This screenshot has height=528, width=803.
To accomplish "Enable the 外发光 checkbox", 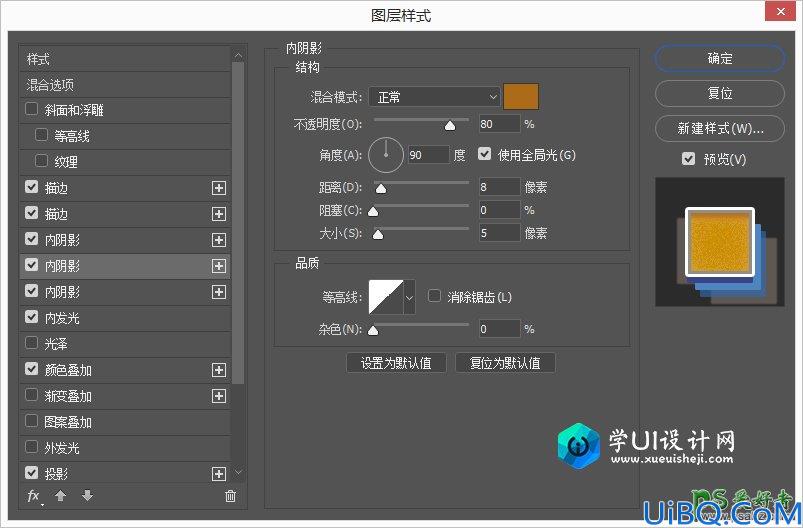I will pos(32,447).
